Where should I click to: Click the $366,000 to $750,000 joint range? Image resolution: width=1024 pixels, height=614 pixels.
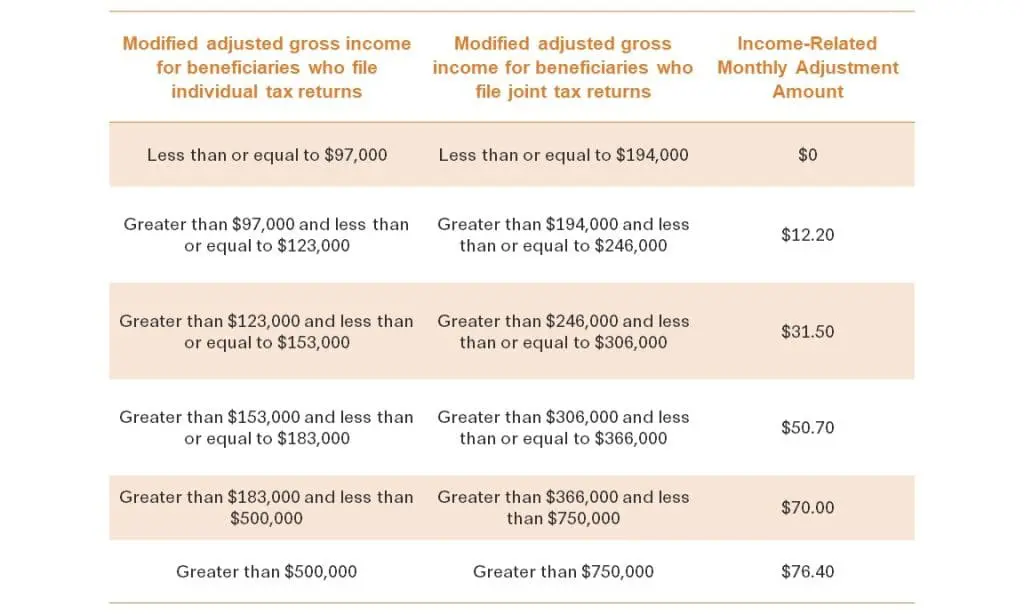[563, 508]
